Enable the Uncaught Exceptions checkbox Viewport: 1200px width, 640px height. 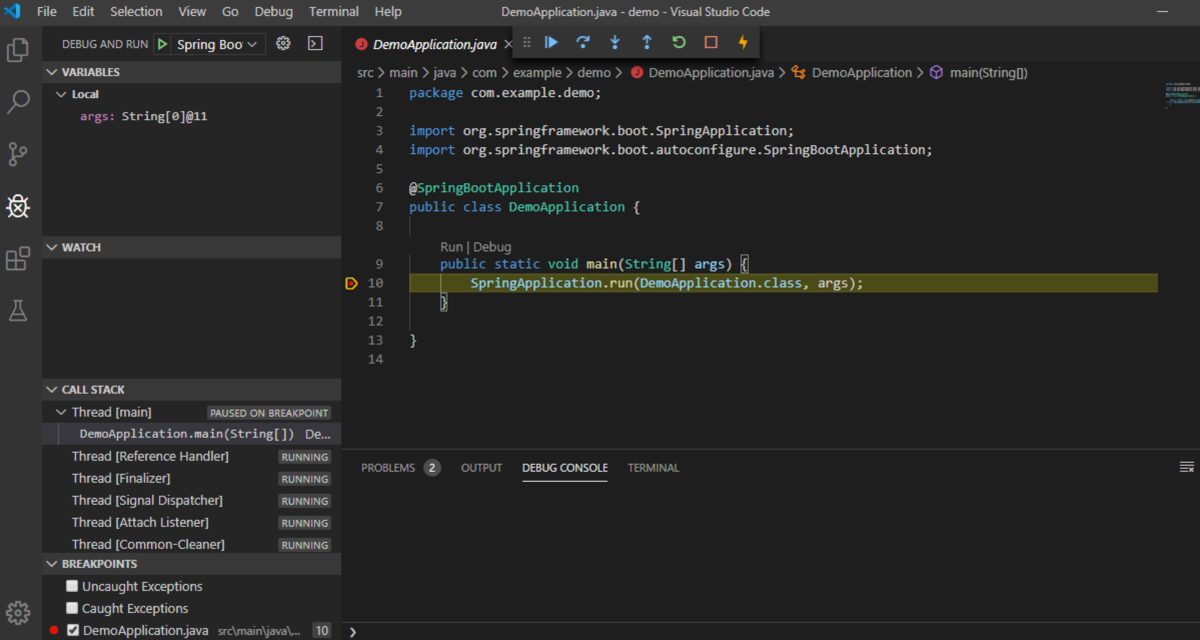pos(71,586)
